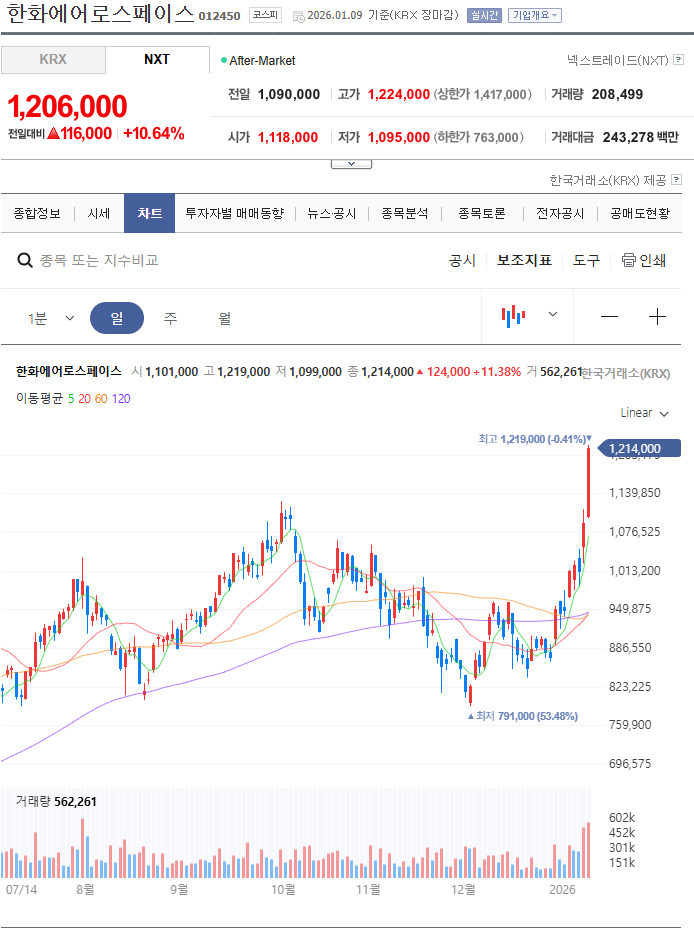Open the 1분 interval dropdown

(x=51, y=318)
